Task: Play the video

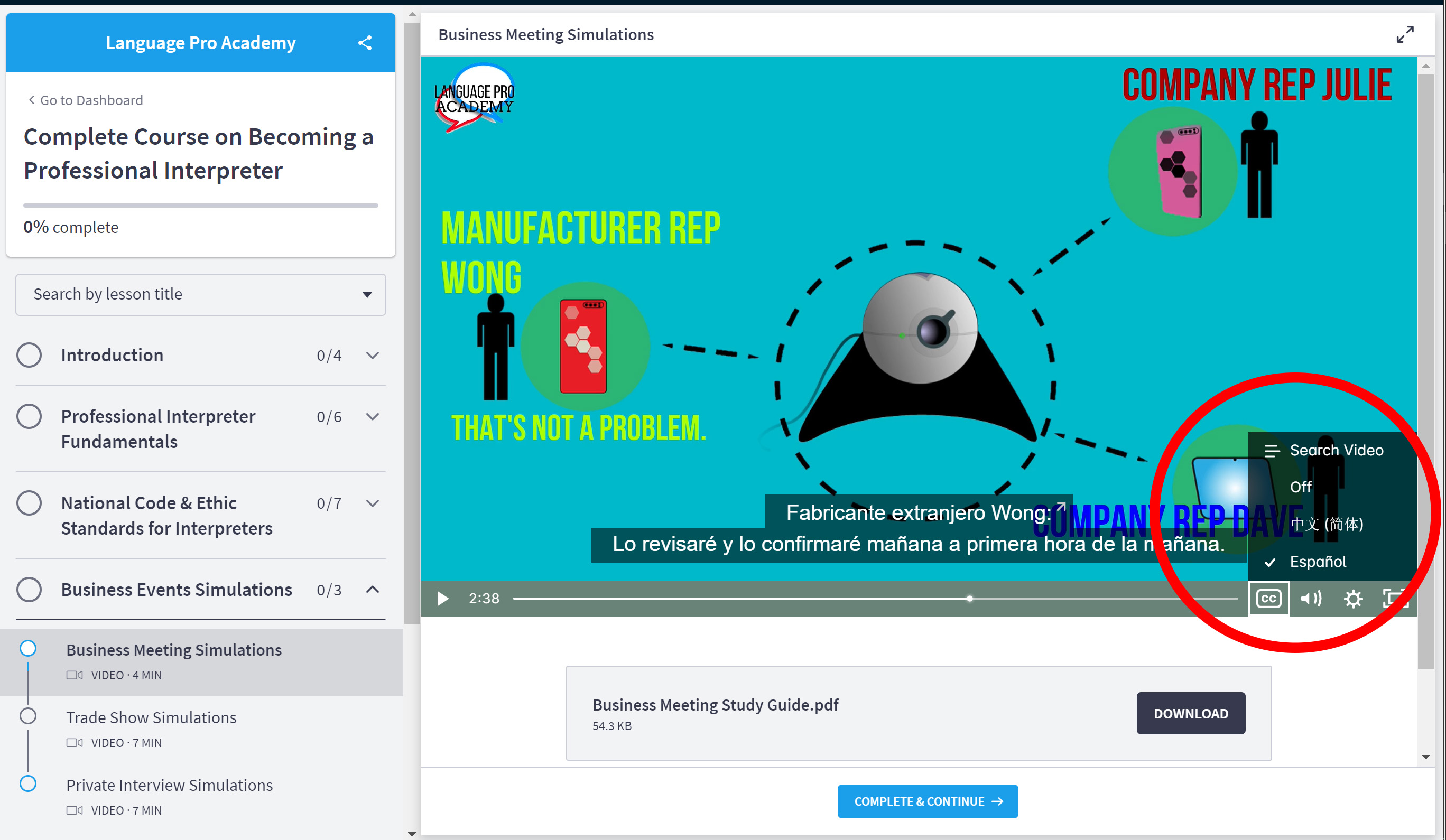Action: 442,599
